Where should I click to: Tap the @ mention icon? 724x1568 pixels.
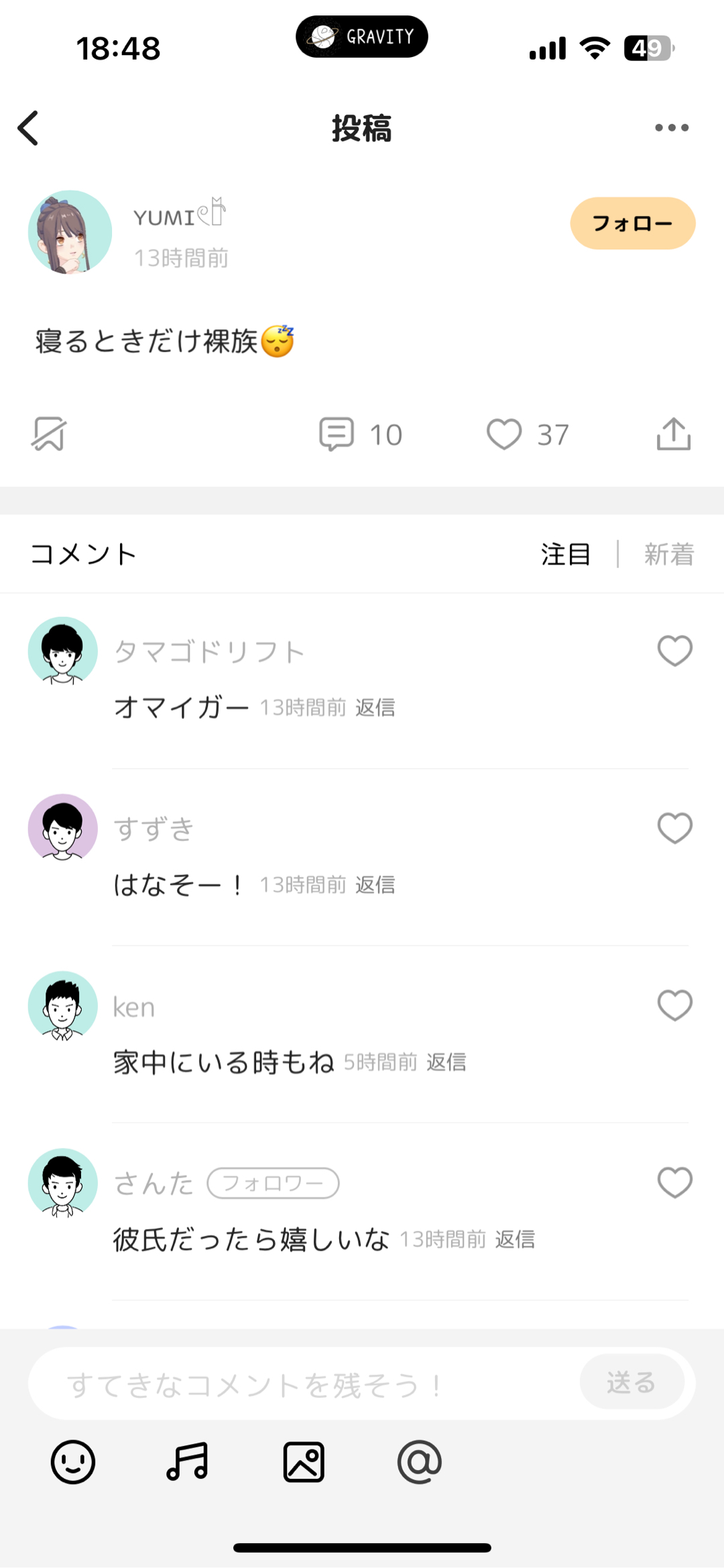(x=420, y=1462)
